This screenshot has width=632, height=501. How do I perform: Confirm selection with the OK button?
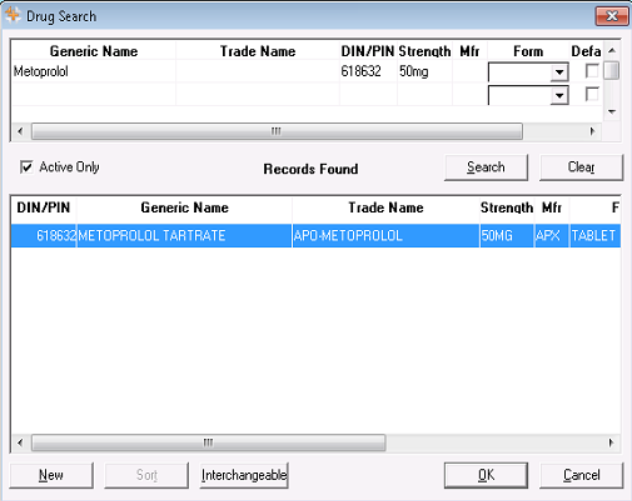click(x=486, y=475)
